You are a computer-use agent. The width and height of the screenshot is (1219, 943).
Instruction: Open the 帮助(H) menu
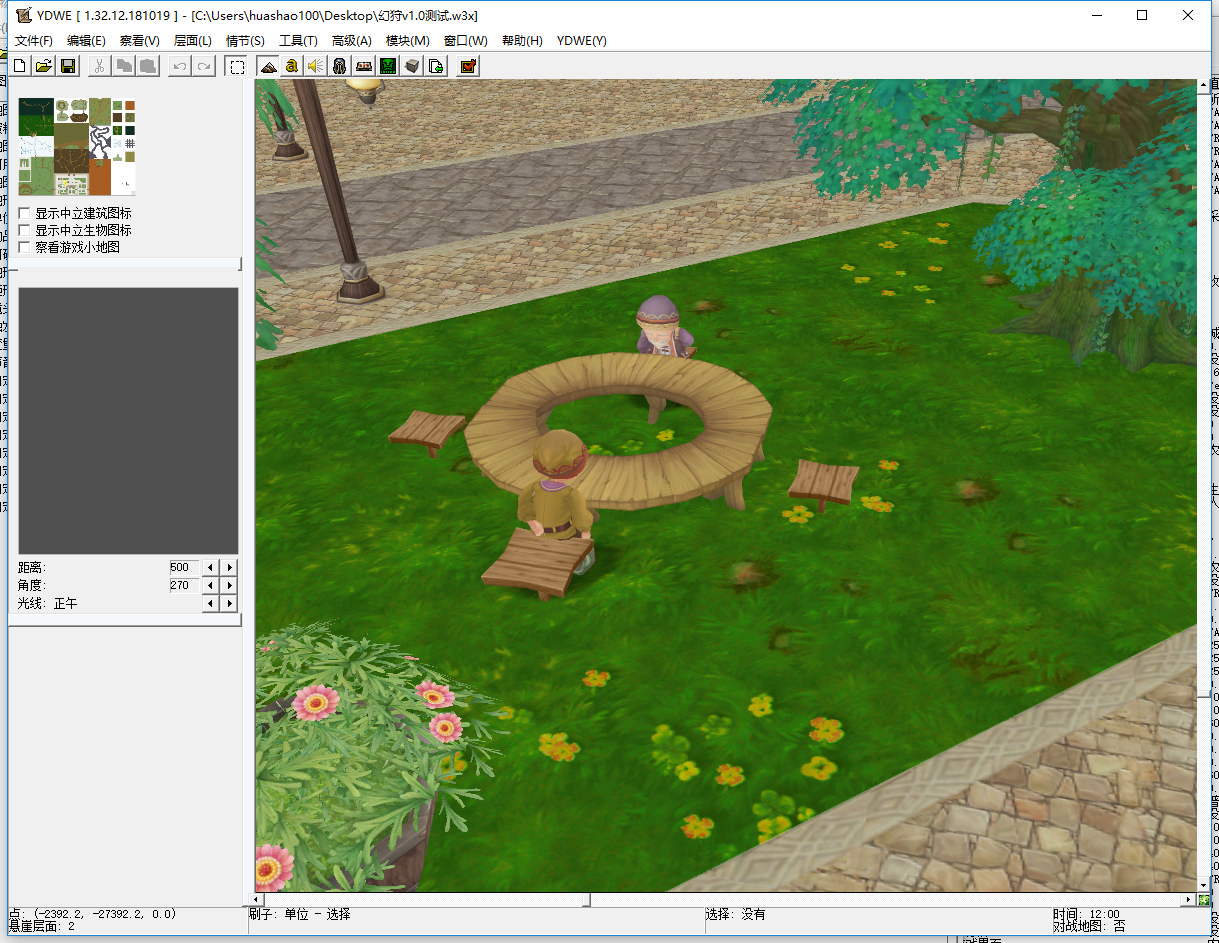click(x=522, y=41)
